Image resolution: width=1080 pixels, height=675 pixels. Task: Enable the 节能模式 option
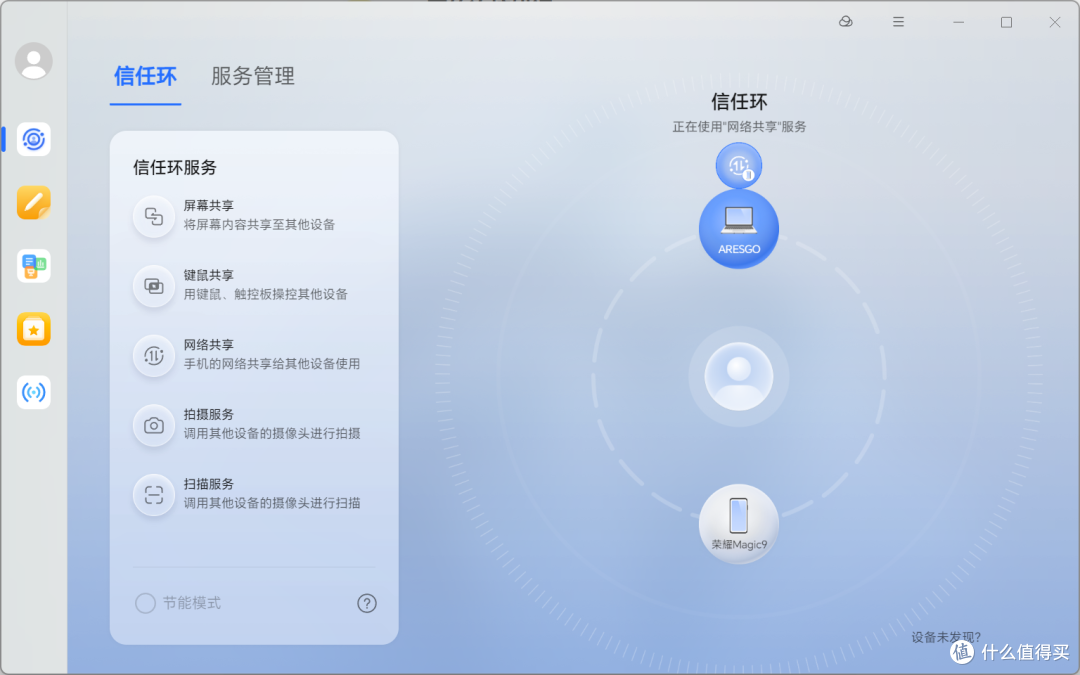tap(145, 603)
